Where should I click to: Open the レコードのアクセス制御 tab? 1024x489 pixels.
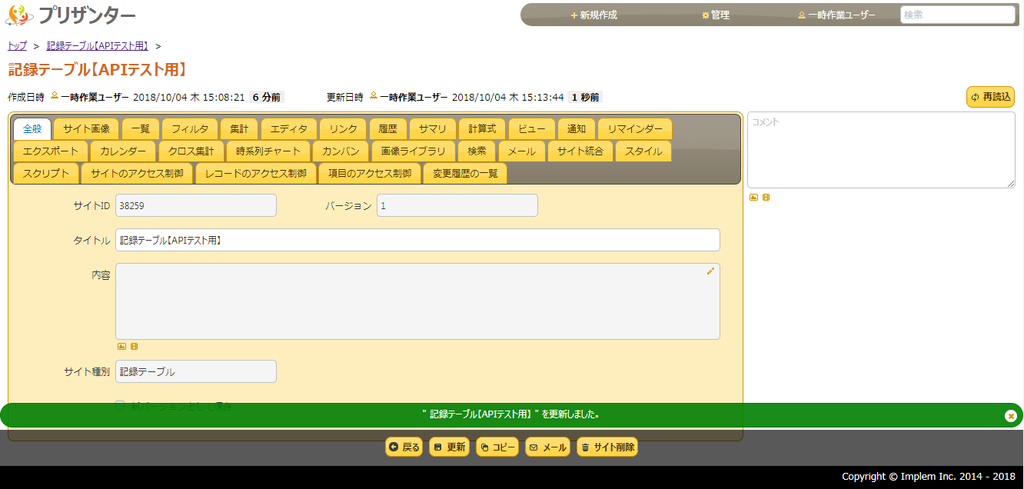tap(255, 174)
